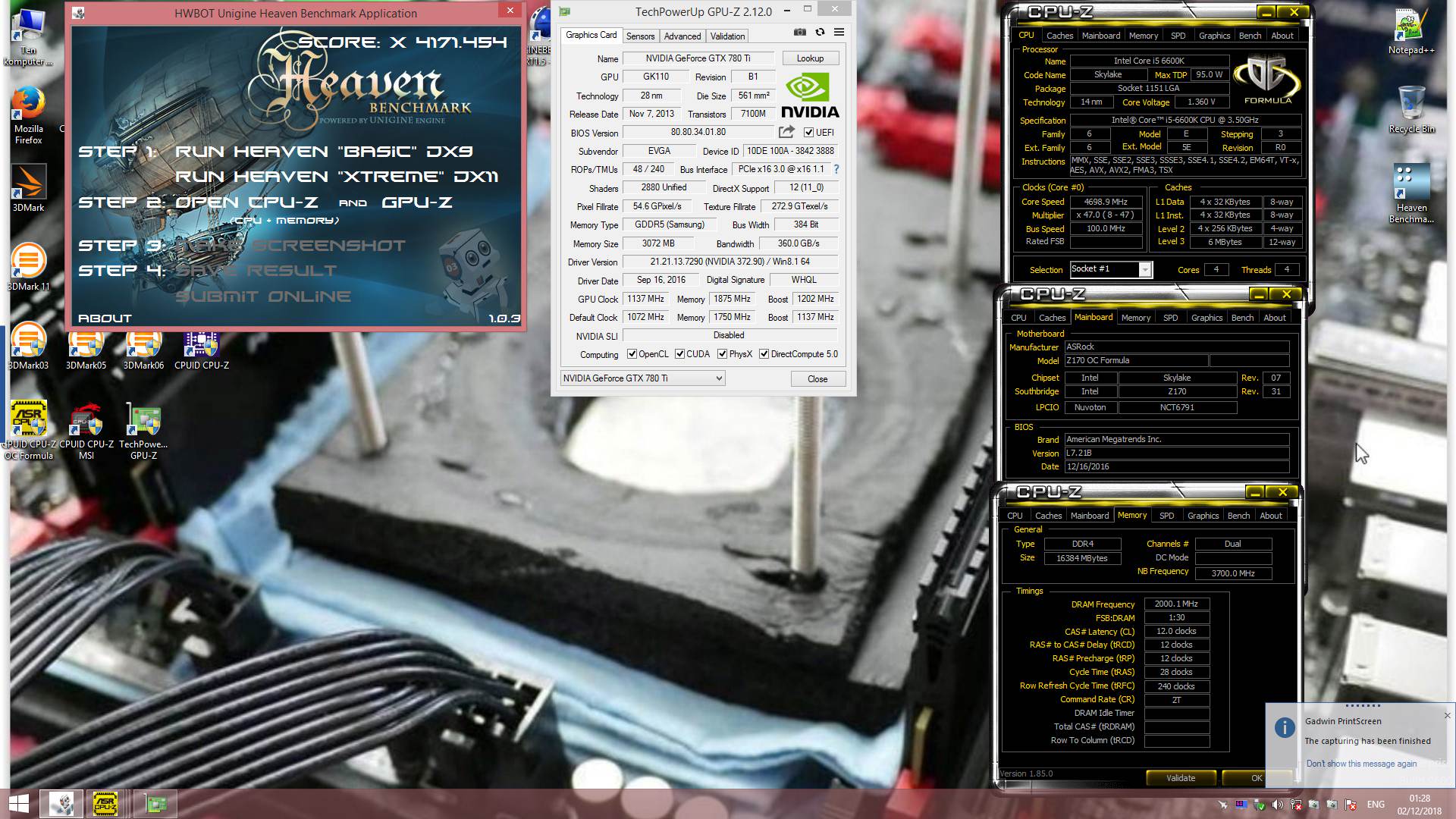Click the Bus Interface question mark in GPU-Z
The width and height of the screenshot is (1456, 819).
[x=836, y=169]
